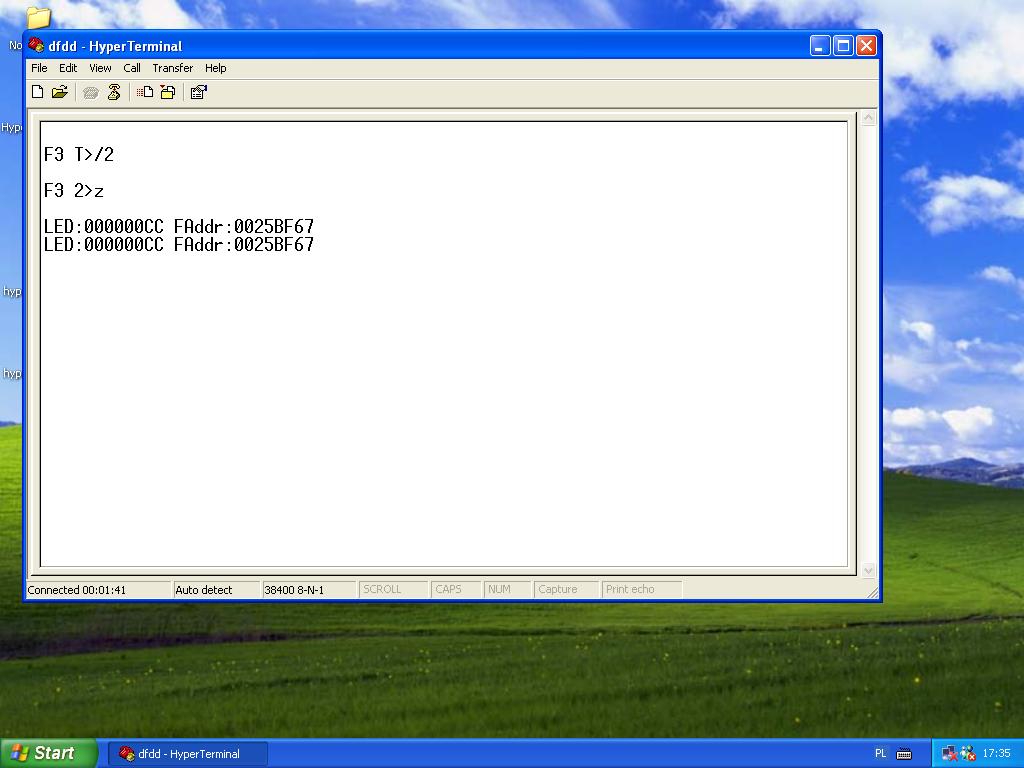Minimize the HyperTerminal window
Screen dimensions: 1024x768
(820, 46)
